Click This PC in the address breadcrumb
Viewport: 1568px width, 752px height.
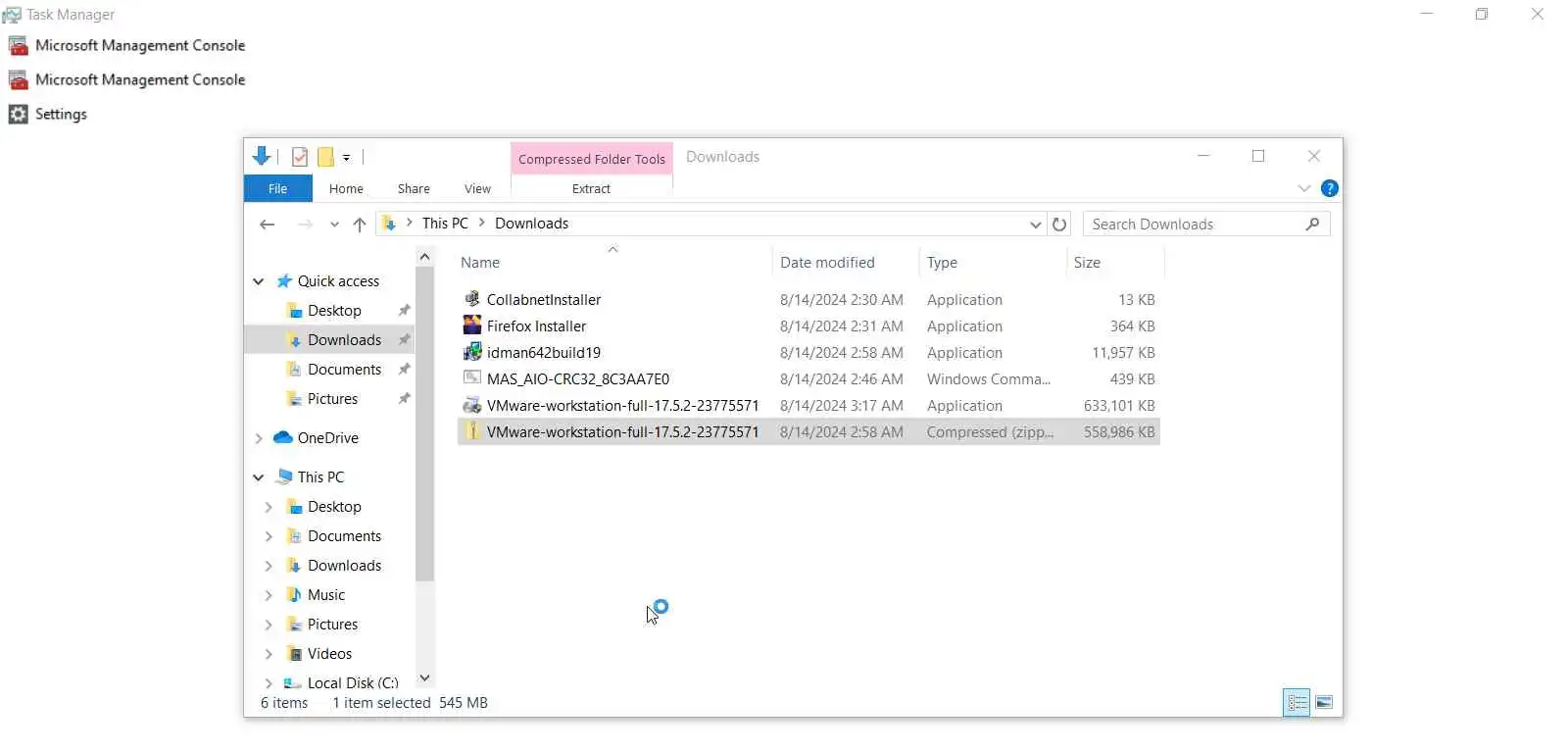445,224
